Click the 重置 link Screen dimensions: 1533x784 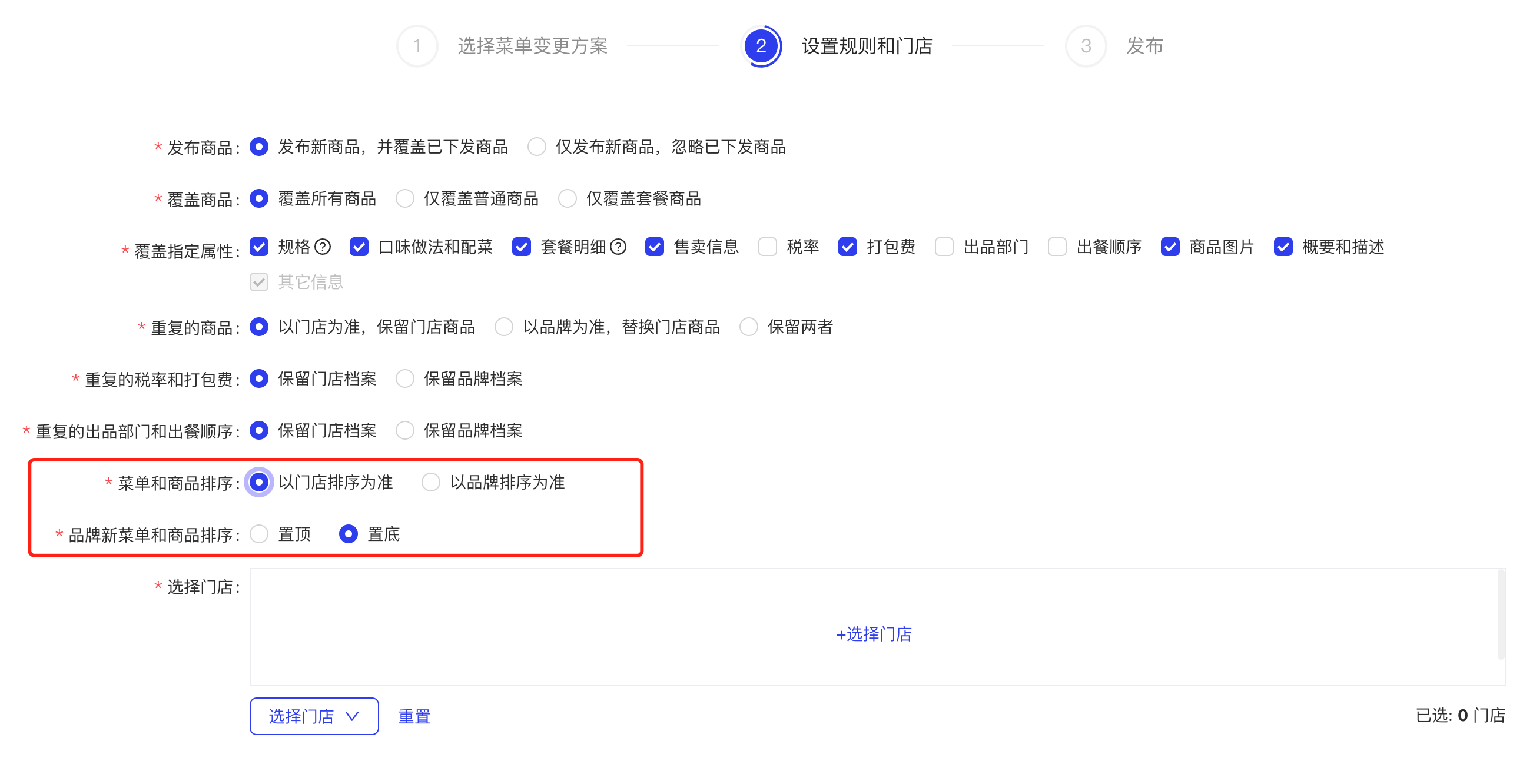[x=414, y=716]
